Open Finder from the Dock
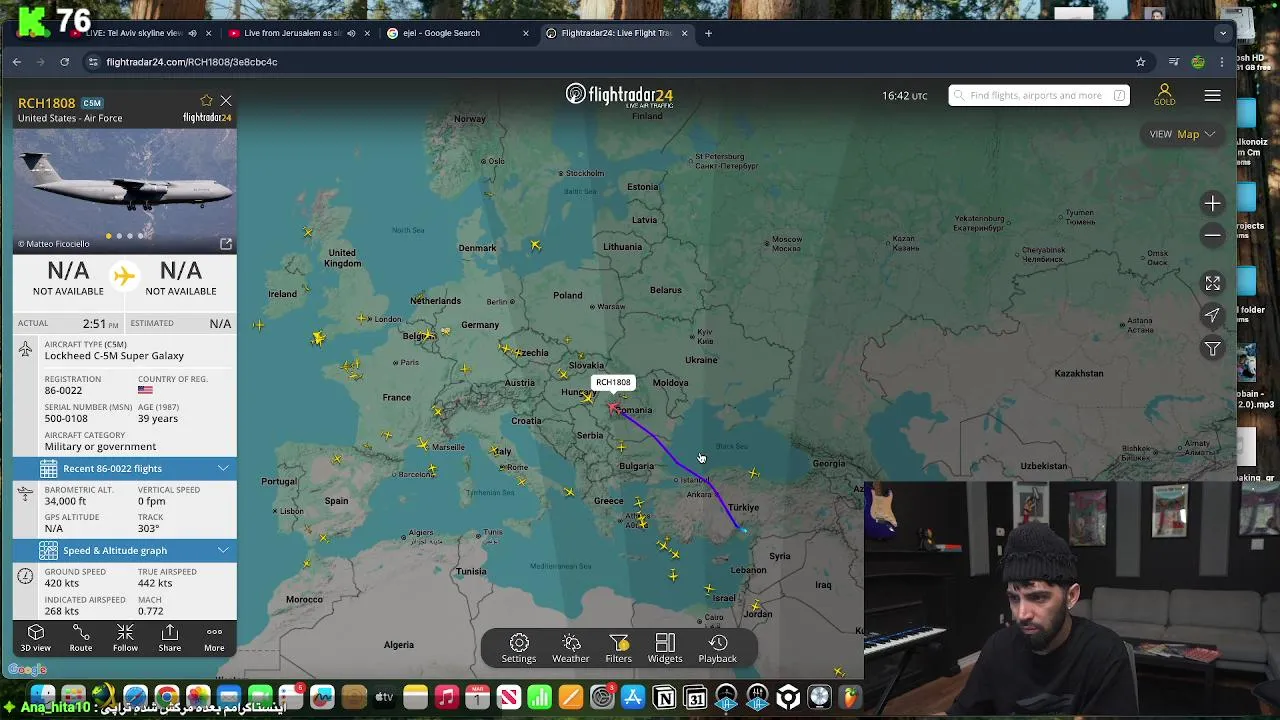Viewport: 1280px width, 720px height. coord(42,697)
